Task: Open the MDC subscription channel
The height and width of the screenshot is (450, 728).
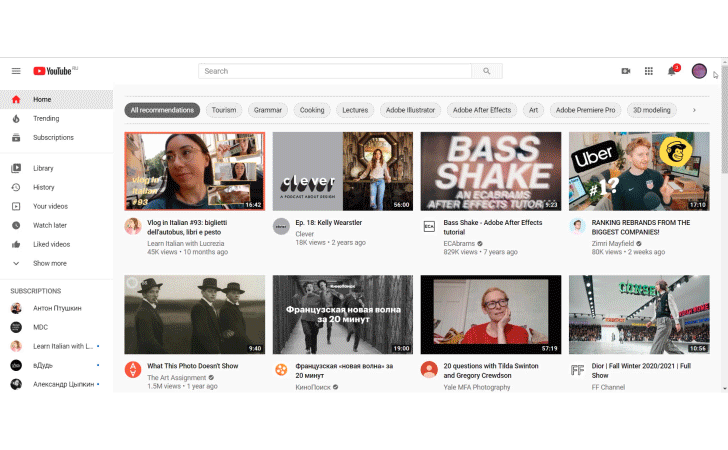Action: pyautogui.click(x=40, y=326)
